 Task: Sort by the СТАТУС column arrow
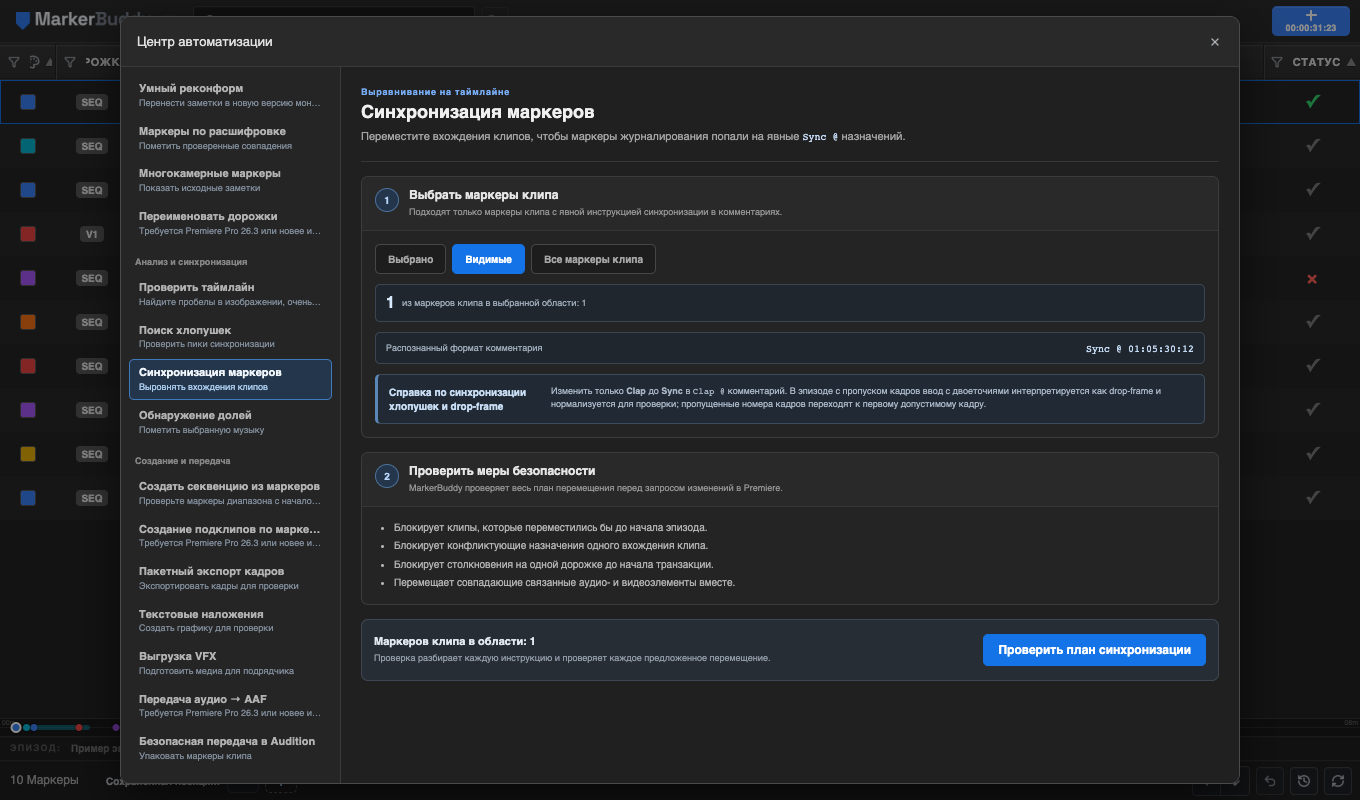(x=1352, y=62)
